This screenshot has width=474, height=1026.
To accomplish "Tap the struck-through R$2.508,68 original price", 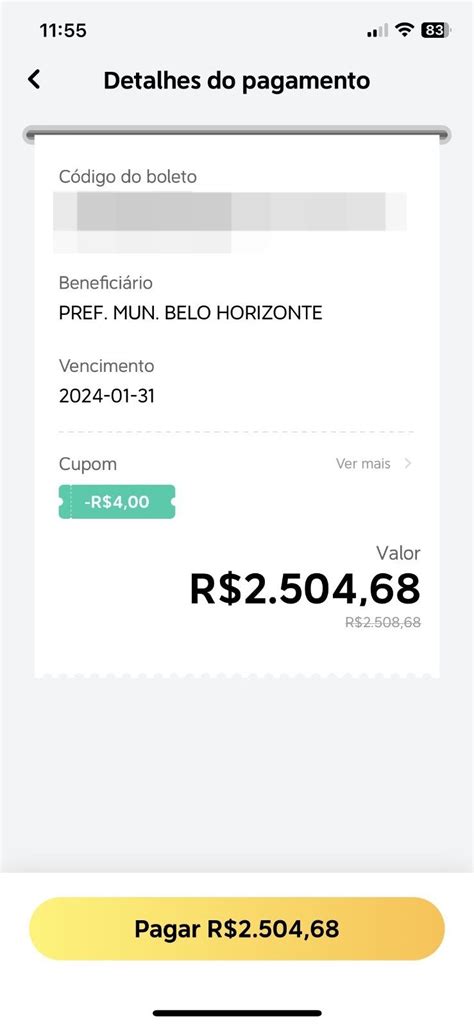I will tap(383, 622).
